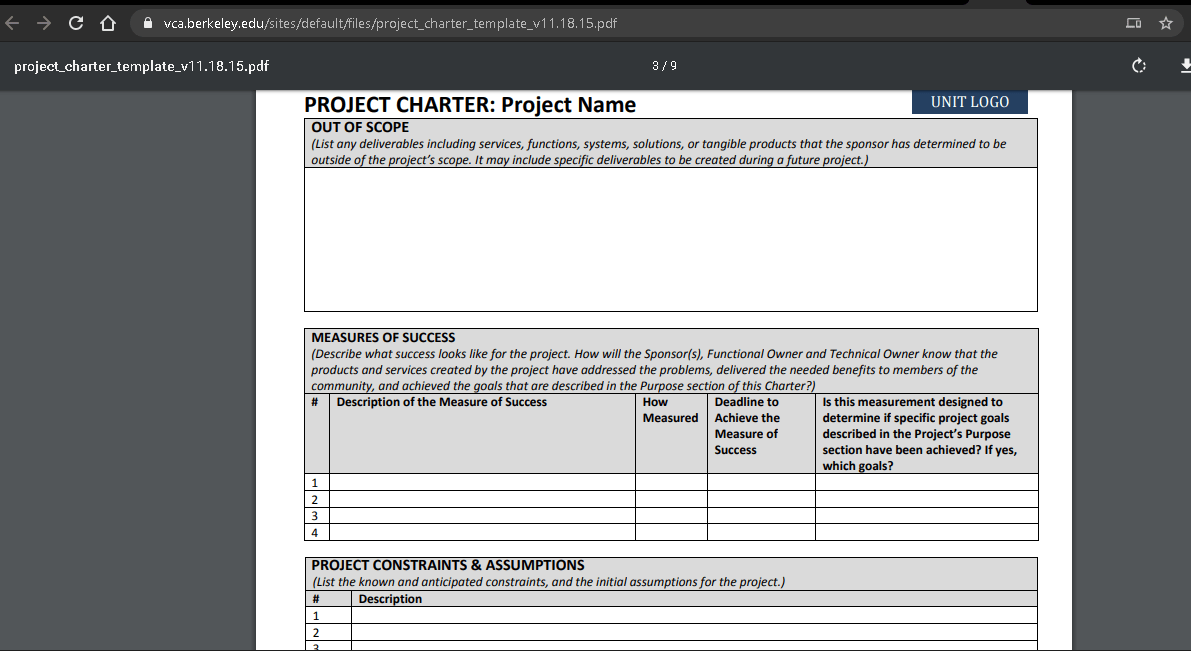The height and width of the screenshot is (651, 1191).
Task: Open the browser home page
Action: click(x=108, y=24)
